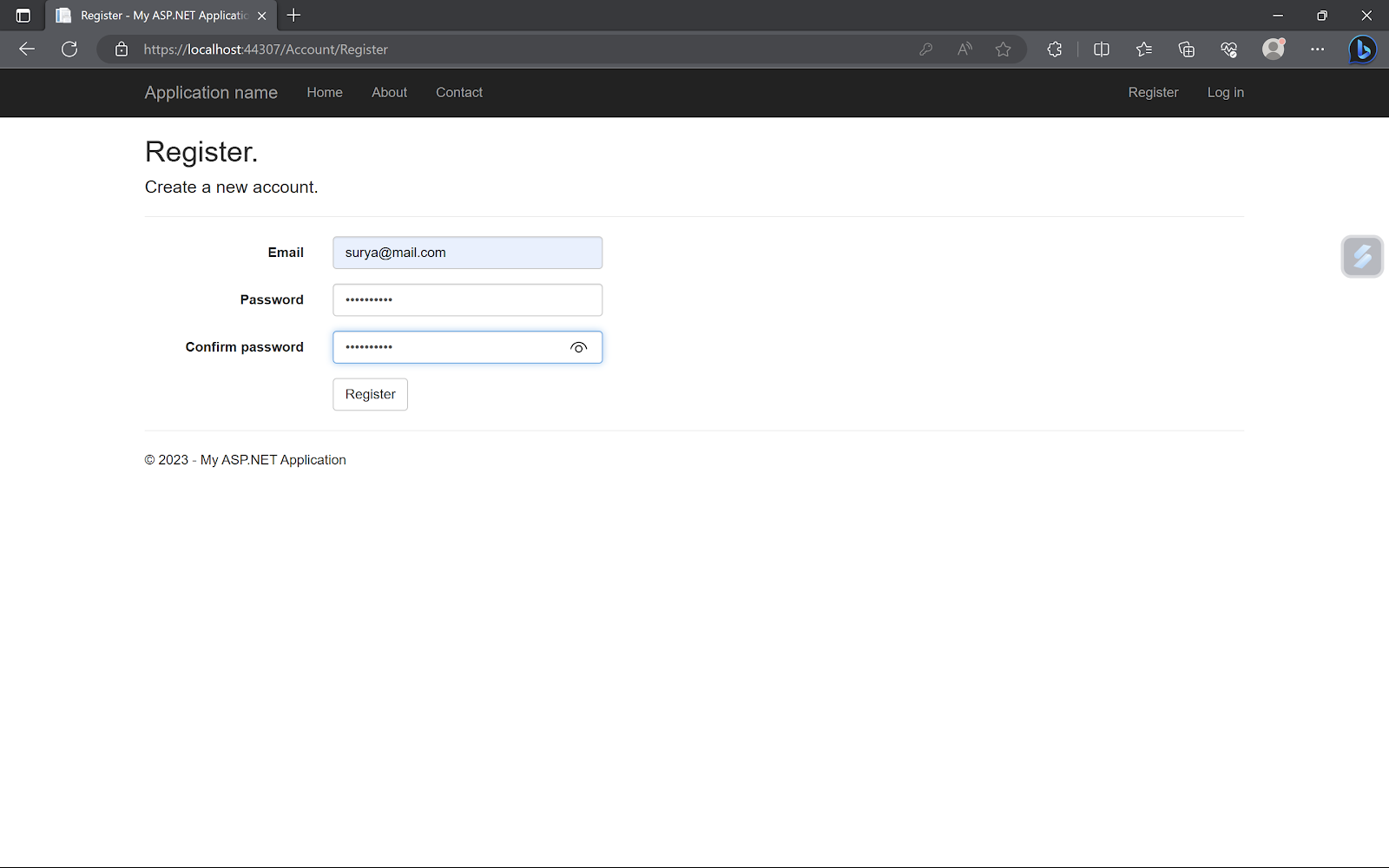Screen dimensions: 1389x868
Task: Open Browser essentials heart icon
Action: (1229, 49)
